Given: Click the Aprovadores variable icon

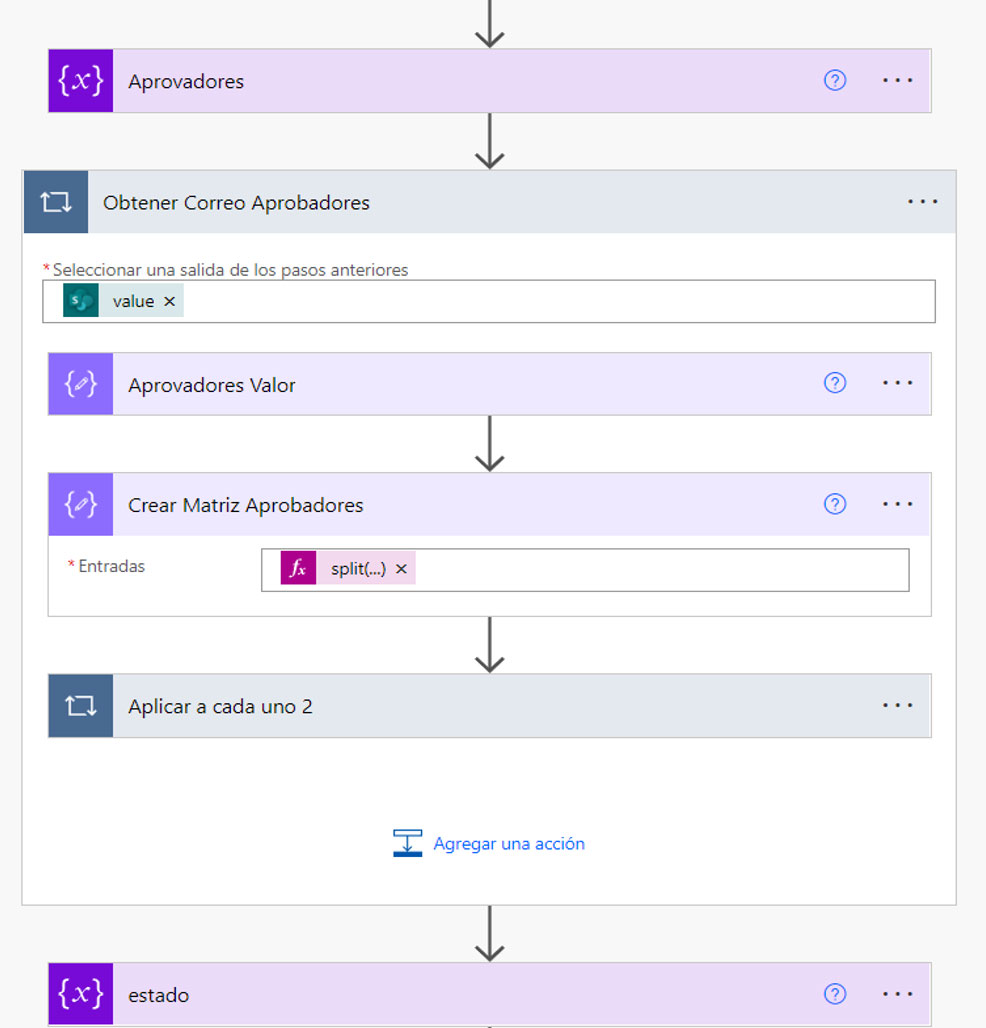Looking at the screenshot, I should point(80,81).
